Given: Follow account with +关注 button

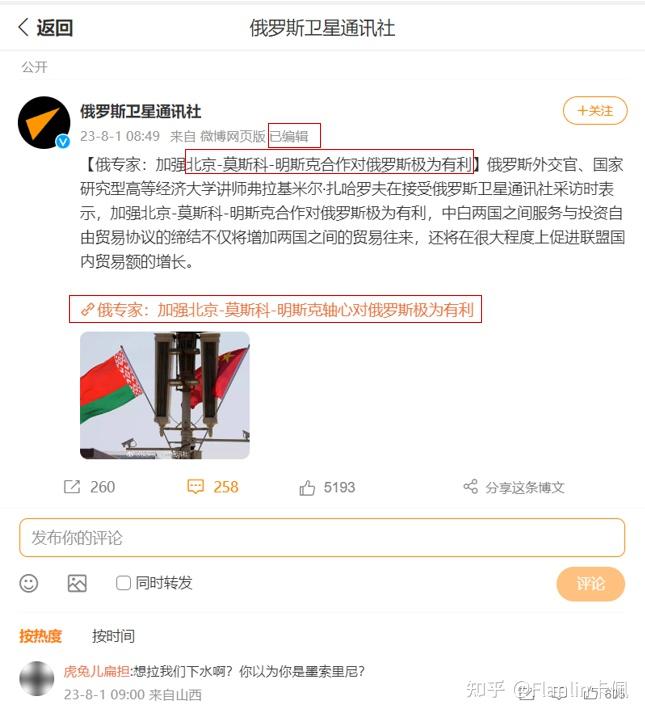Looking at the screenshot, I should click(595, 110).
